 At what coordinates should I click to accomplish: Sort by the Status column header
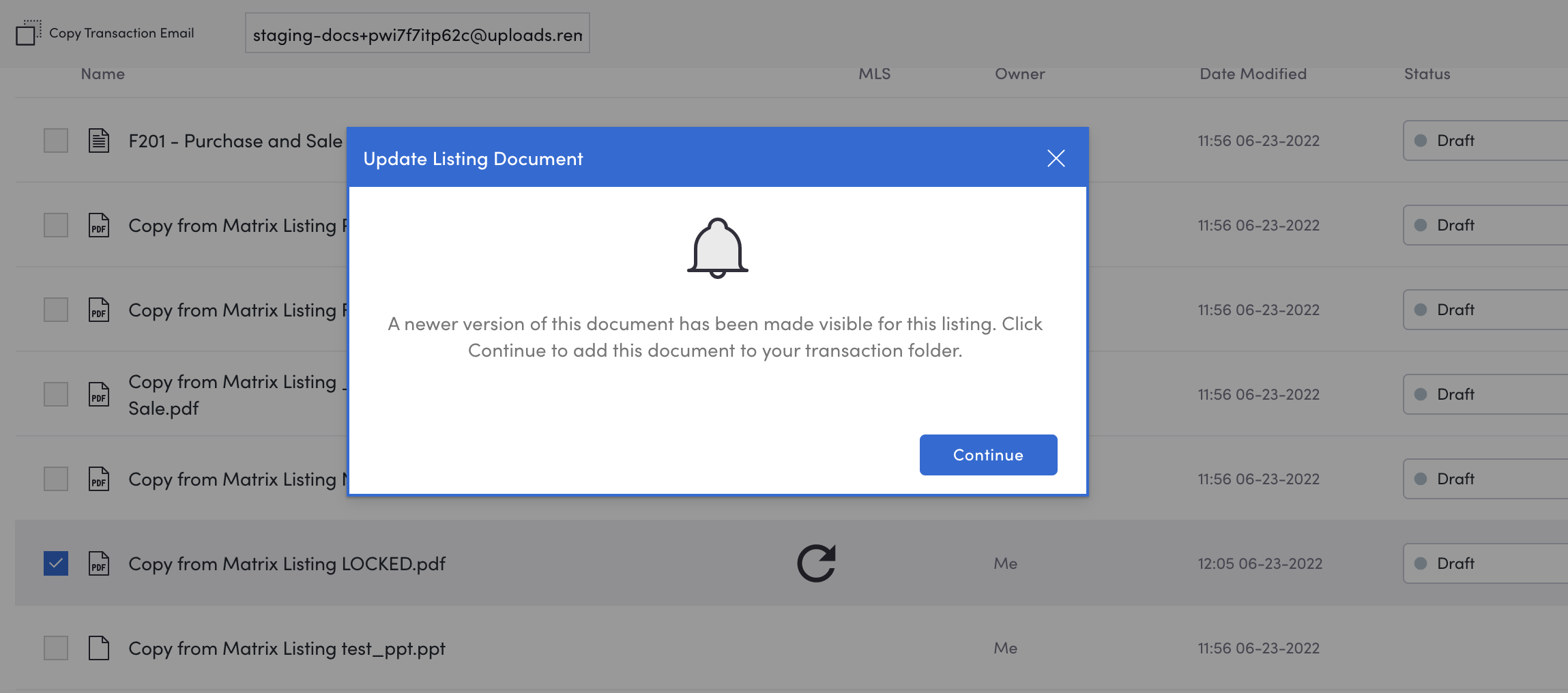click(x=1427, y=74)
